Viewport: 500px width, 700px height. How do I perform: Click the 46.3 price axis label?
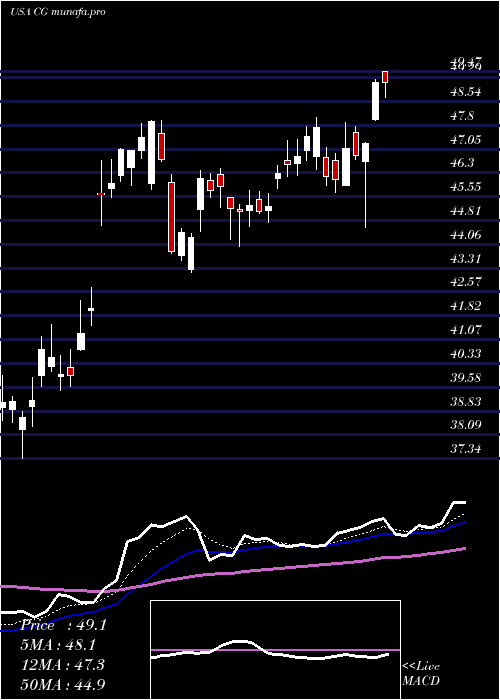[x=463, y=163]
